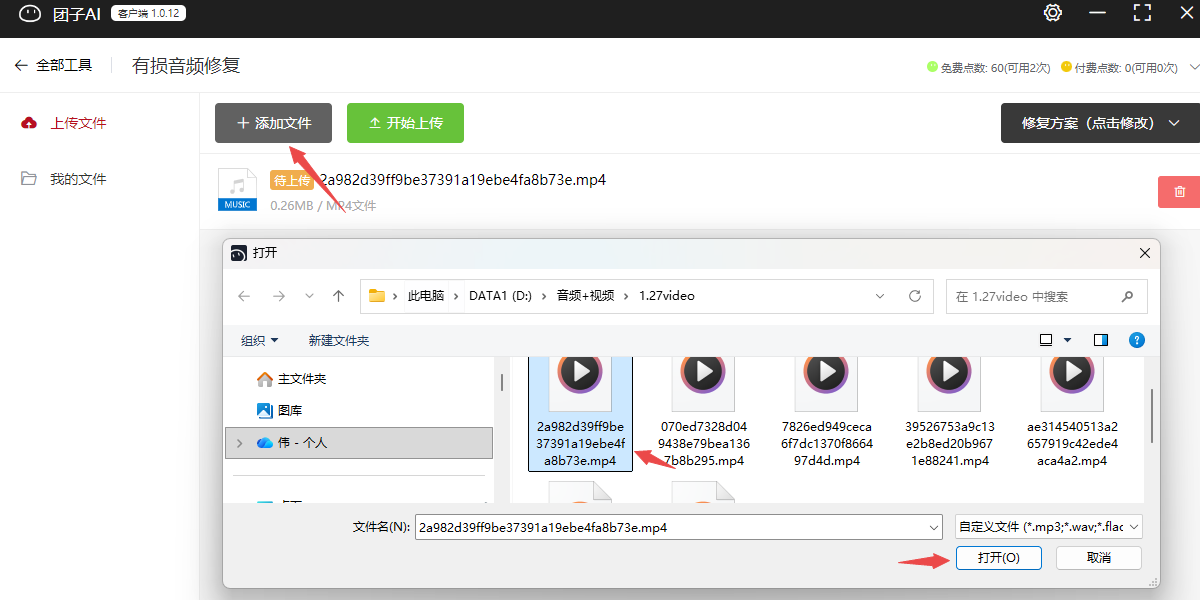1200x600 pixels.
Task: Expand the address bar path dropdown
Action: [880, 296]
